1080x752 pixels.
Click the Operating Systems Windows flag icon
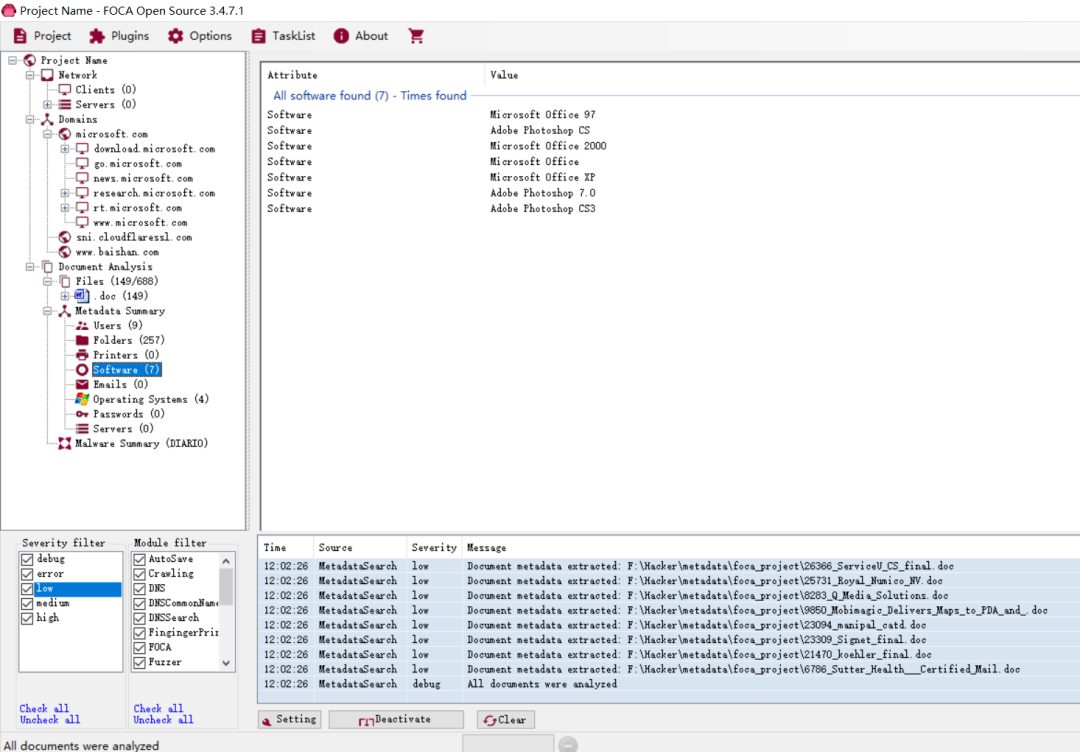82,399
